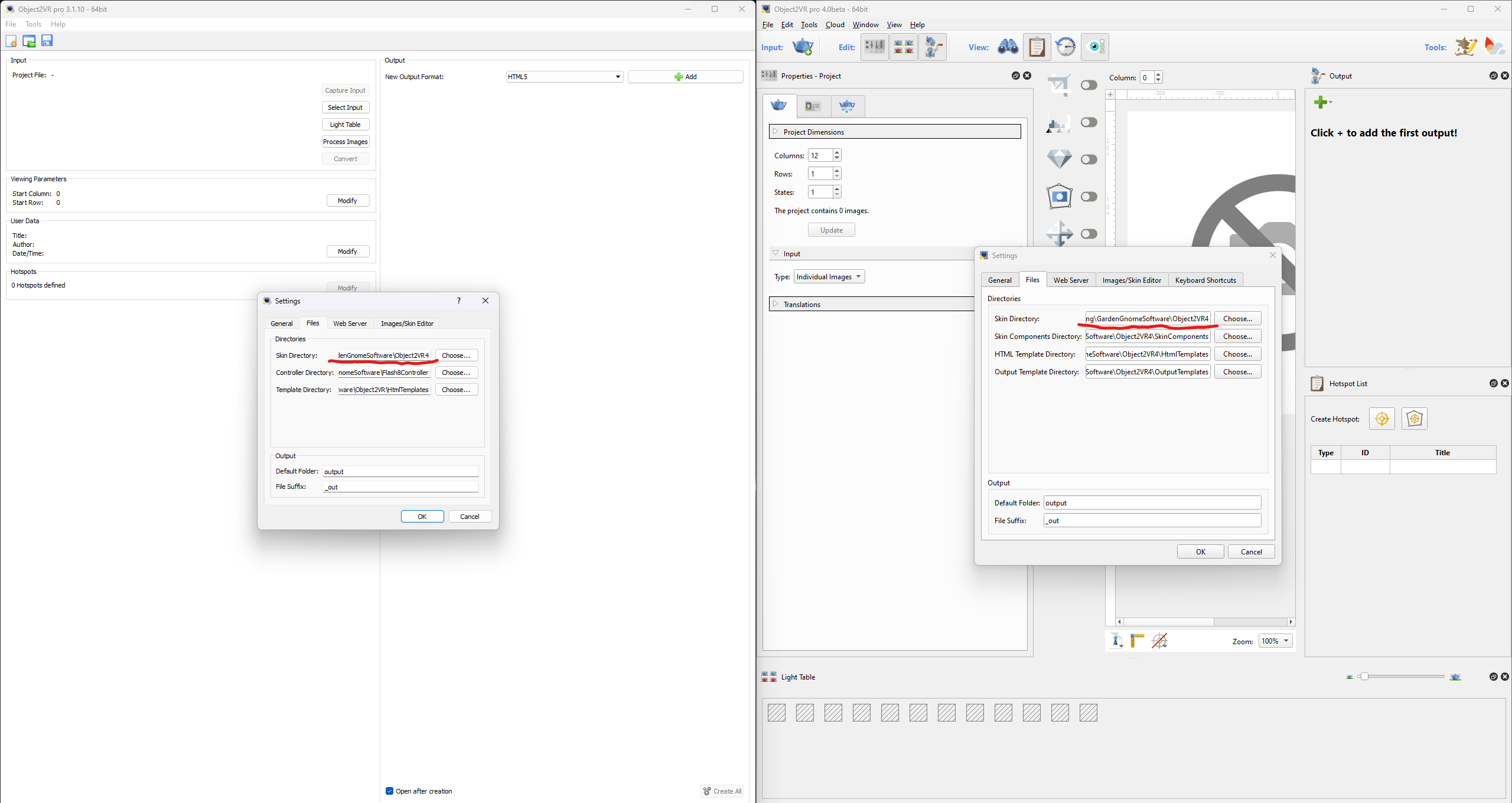1512x803 pixels.
Task: Click the Open Project icon in Object2VR 3.1.10 toolbar
Action: point(29,41)
